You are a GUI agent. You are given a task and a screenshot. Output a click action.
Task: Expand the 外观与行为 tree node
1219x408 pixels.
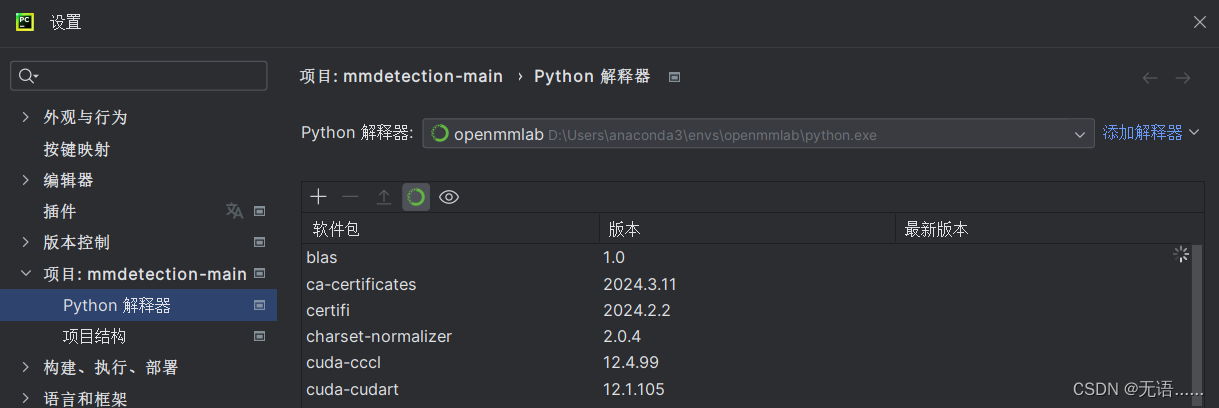[x=26, y=117]
